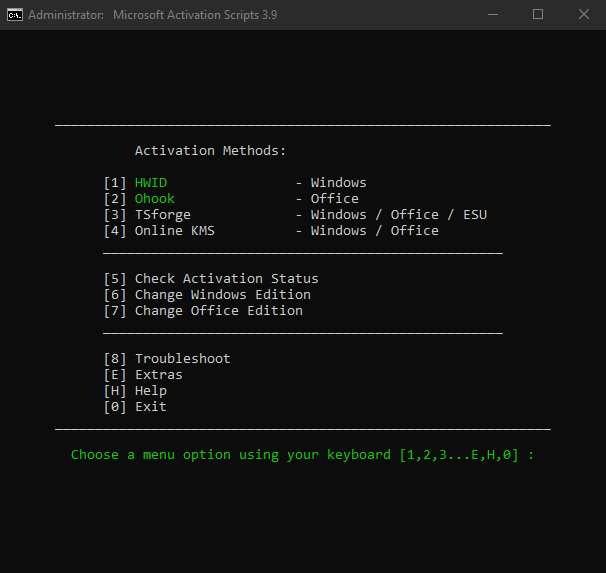The height and width of the screenshot is (573, 606).
Task: Select the Ohook Office activation entry
Action: (x=155, y=199)
